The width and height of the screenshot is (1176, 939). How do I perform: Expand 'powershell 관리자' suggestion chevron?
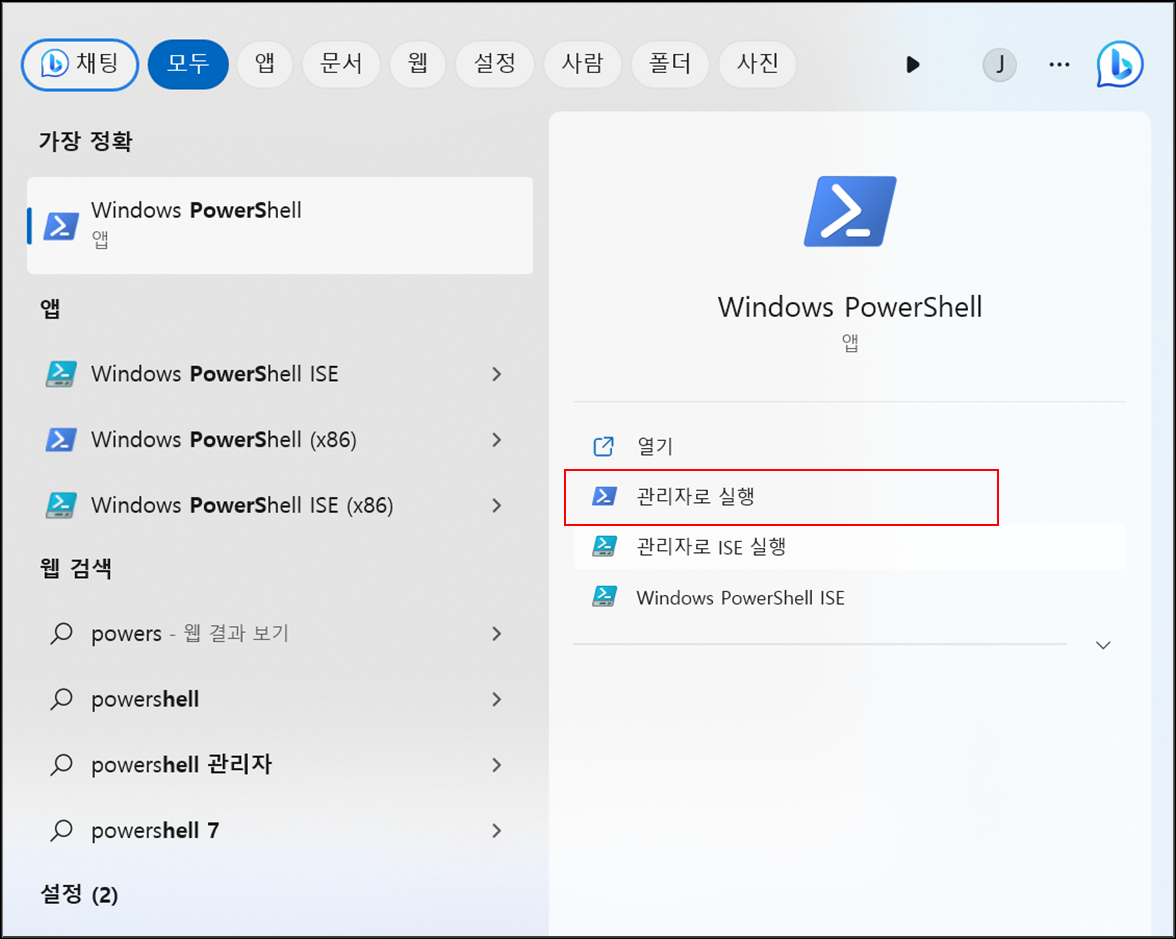[496, 765]
